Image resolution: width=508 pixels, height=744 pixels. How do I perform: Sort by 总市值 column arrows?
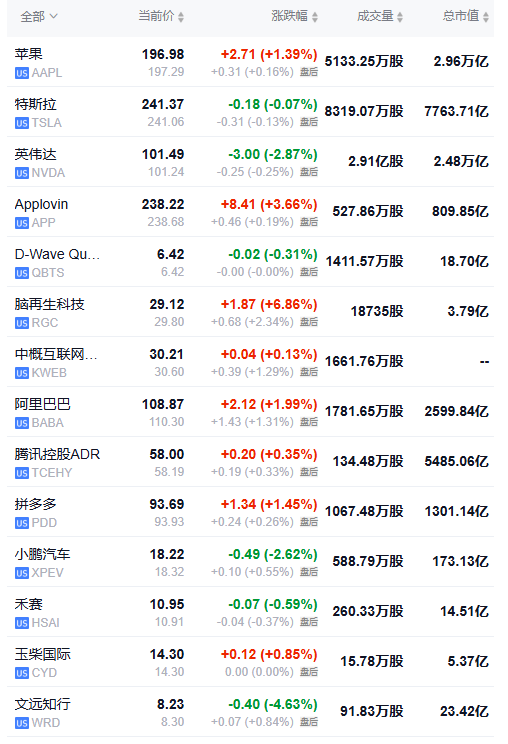[x=486, y=17]
